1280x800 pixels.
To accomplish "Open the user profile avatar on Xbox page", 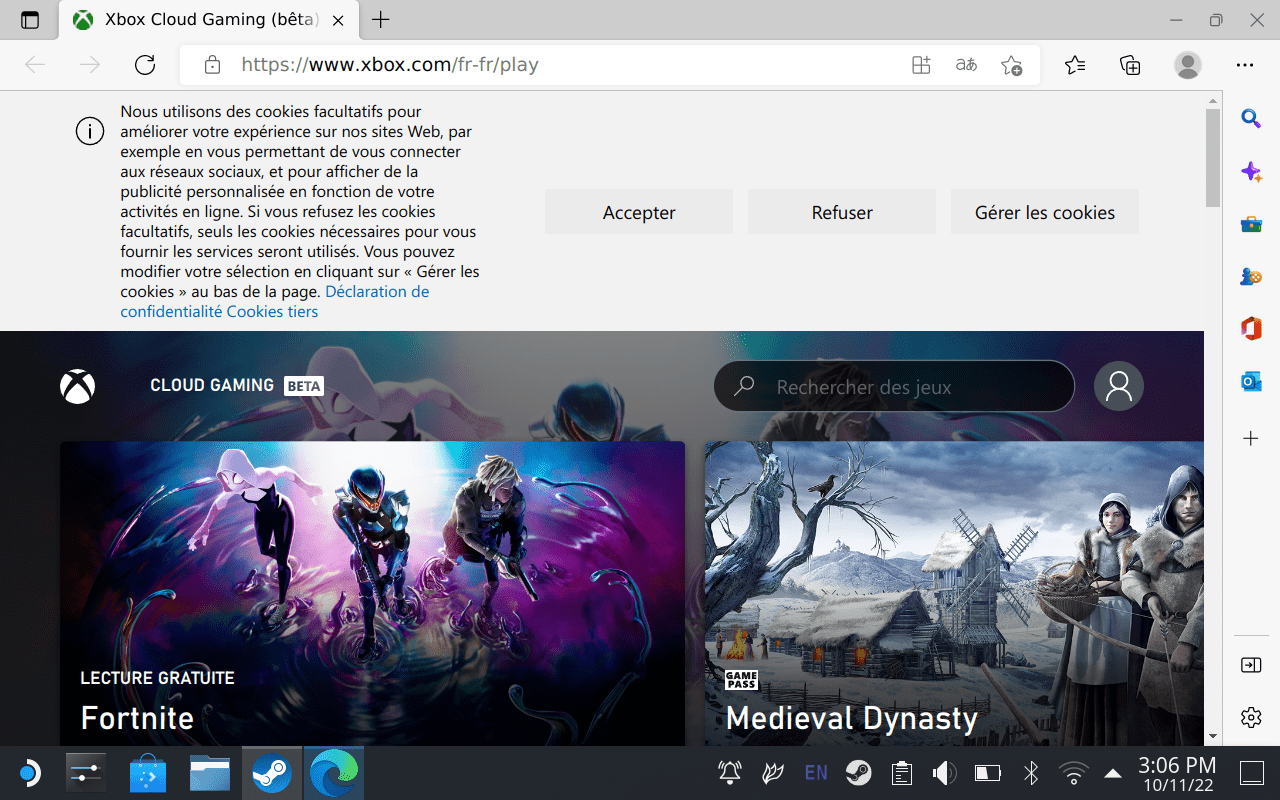I will pos(1118,386).
